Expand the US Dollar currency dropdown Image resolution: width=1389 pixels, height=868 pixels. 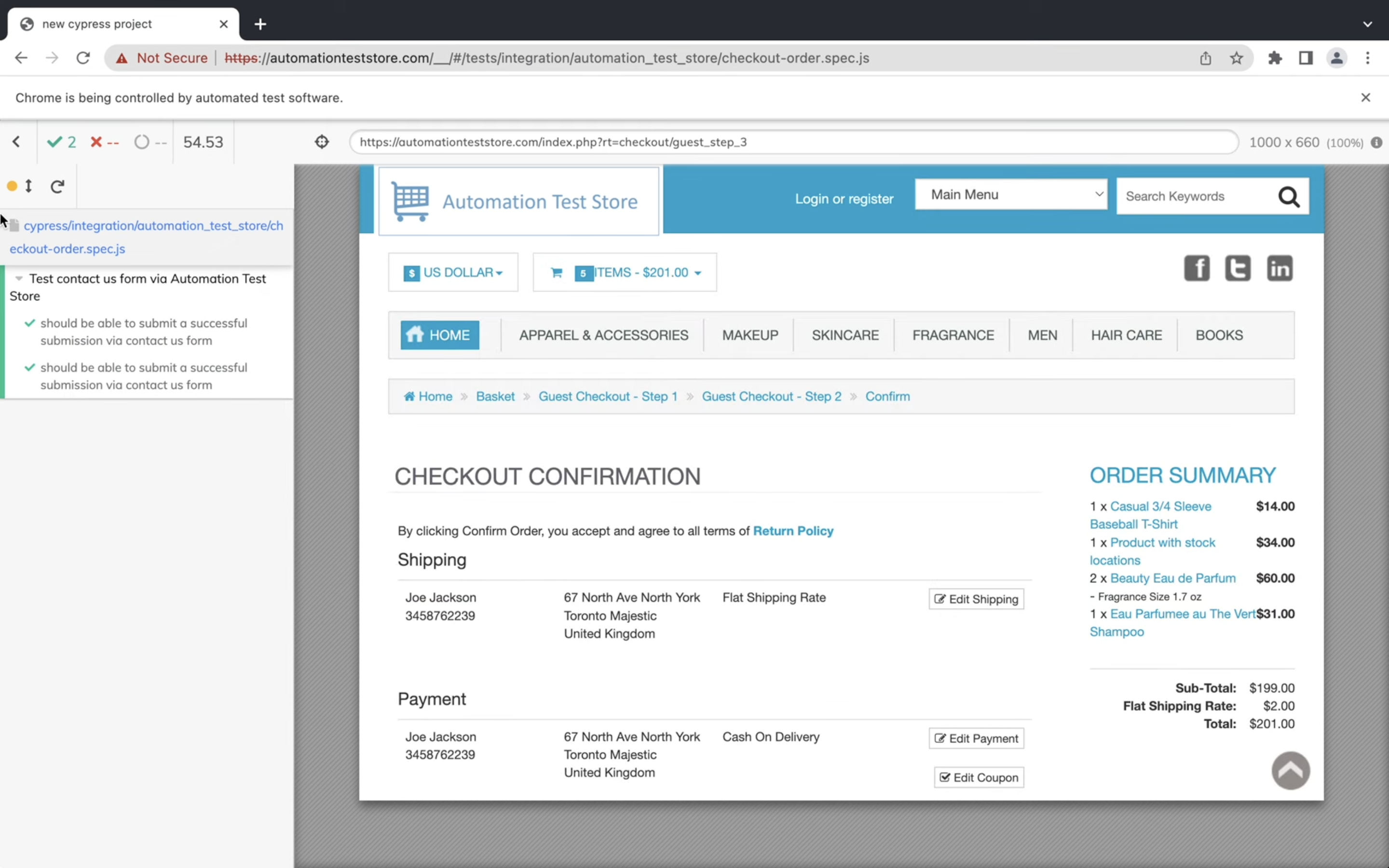(x=453, y=272)
